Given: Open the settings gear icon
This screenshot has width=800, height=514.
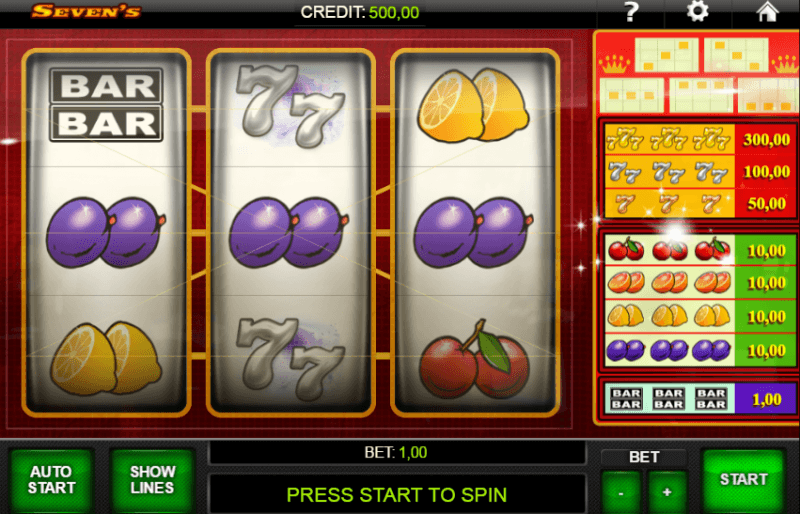Looking at the screenshot, I should (x=697, y=11).
